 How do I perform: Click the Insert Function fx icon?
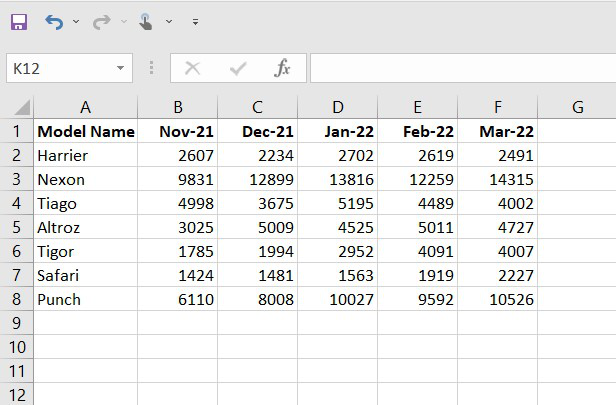pyautogui.click(x=282, y=68)
